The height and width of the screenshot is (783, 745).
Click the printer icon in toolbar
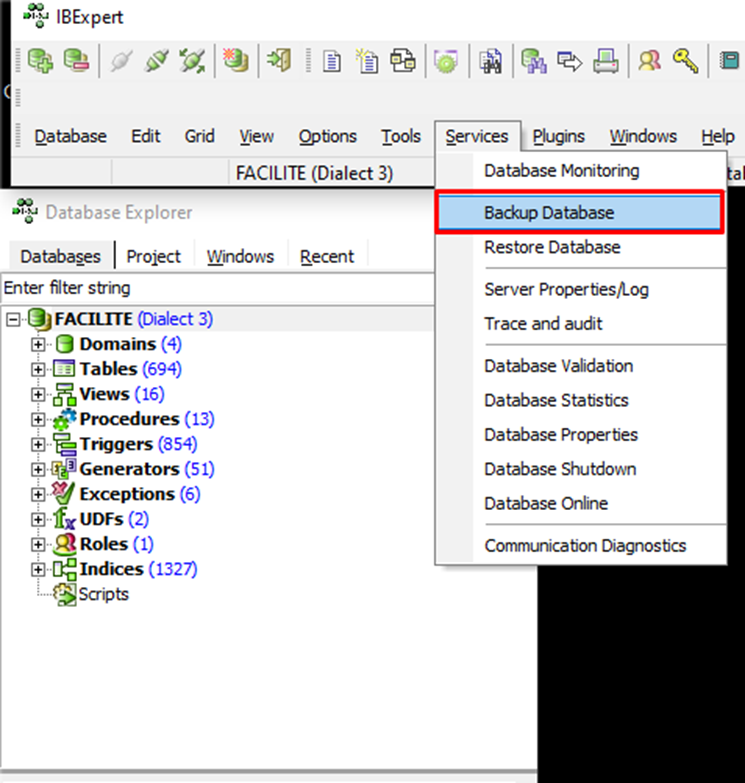point(605,62)
